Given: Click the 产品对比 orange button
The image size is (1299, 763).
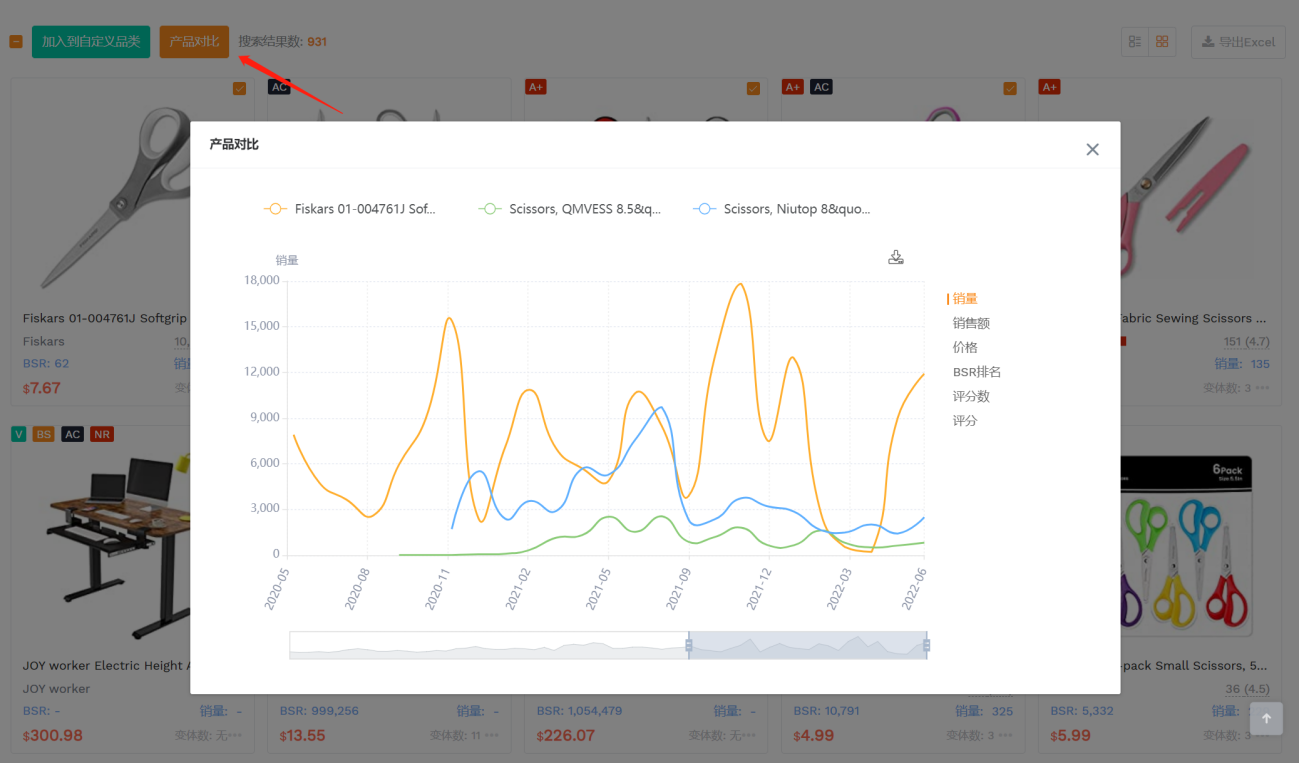Looking at the screenshot, I should (x=194, y=42).
